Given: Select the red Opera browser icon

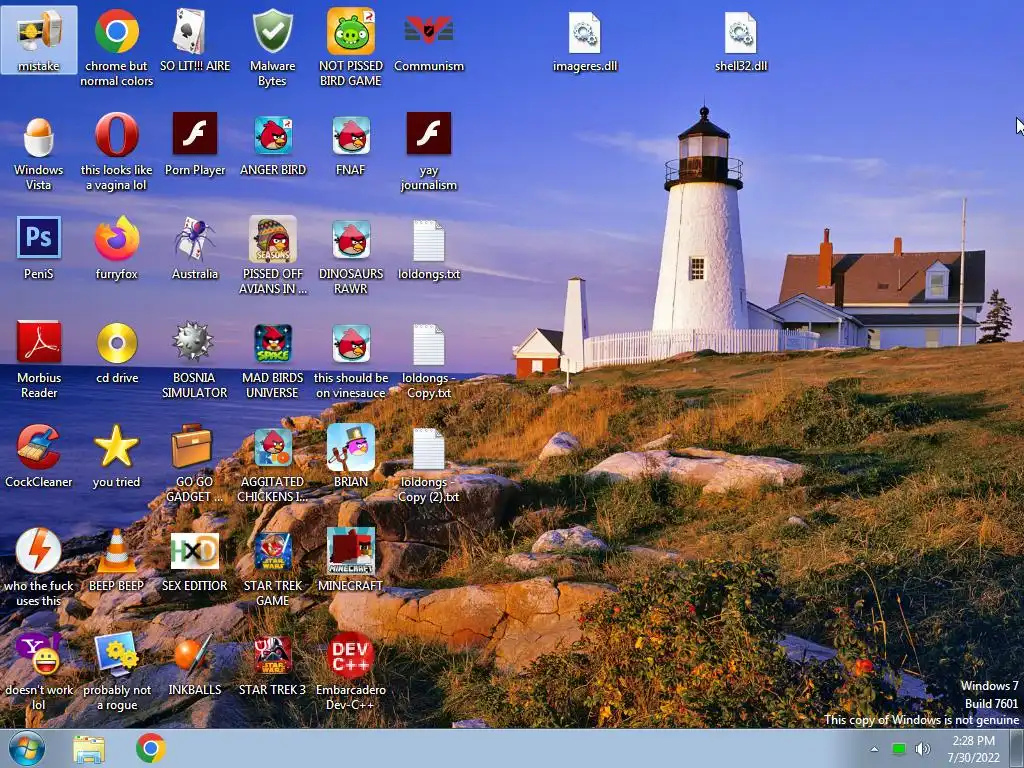Looking at the screenshot, I should pyautogui.click(x=116, y=153).
